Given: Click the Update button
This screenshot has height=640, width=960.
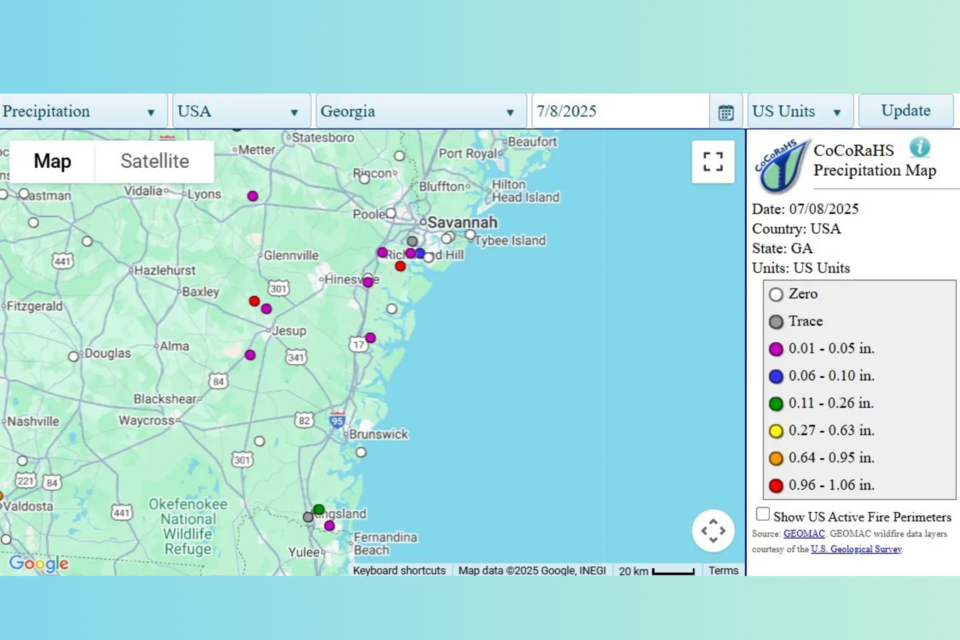Looking at the screenshot, I should [906, 111].
